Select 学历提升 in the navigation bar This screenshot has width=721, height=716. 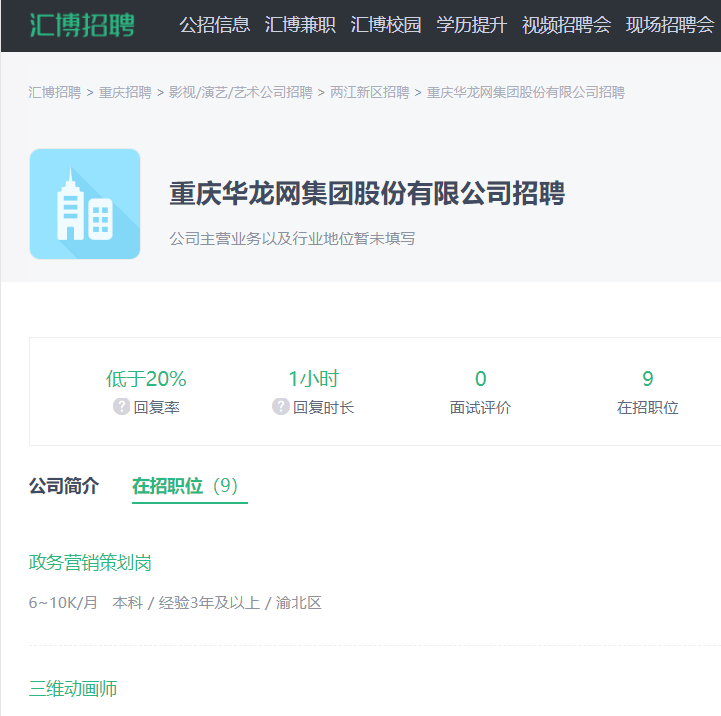coord(471,25)
